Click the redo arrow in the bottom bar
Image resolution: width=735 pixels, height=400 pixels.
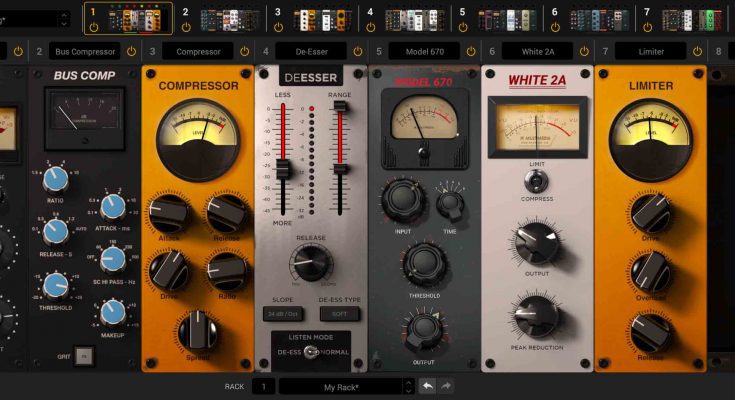(446, 386)
